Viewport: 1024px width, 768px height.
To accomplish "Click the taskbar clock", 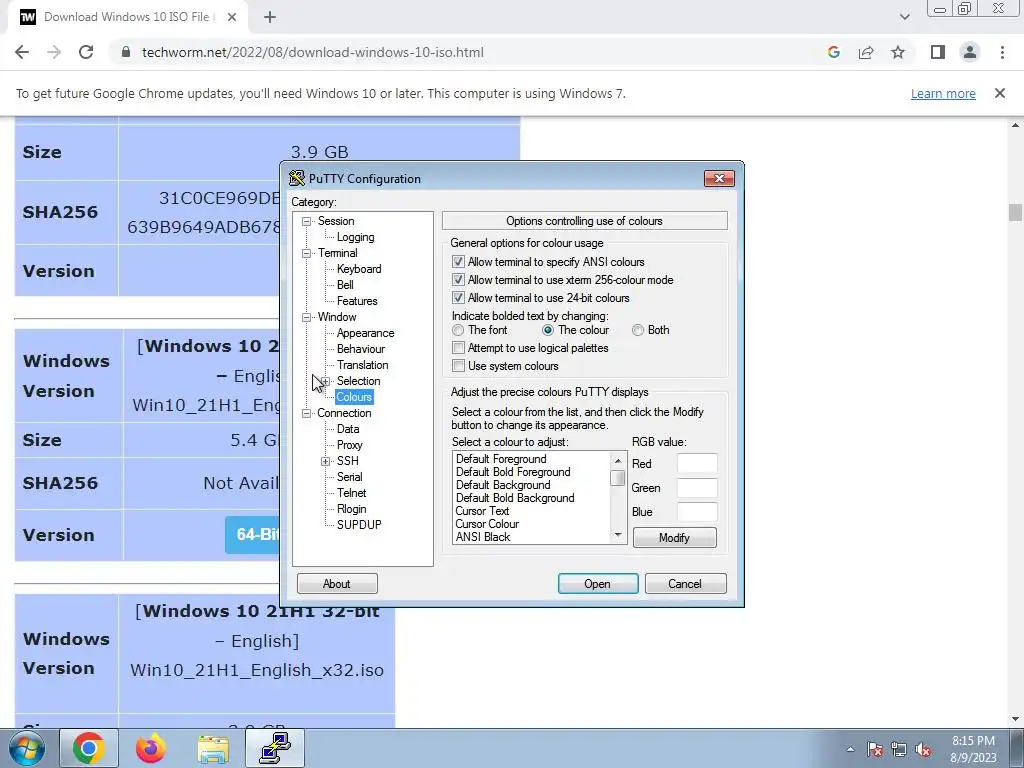I will point(973,749).
